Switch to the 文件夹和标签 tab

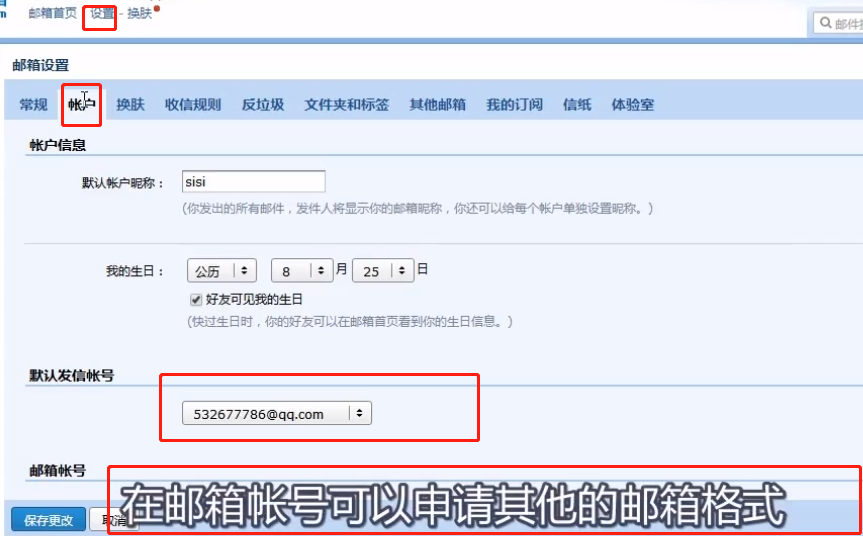[347, 105]
